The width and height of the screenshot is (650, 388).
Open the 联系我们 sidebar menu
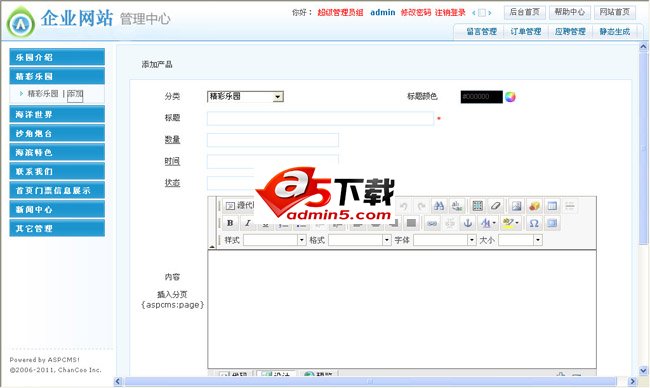[x=57, y=172]
